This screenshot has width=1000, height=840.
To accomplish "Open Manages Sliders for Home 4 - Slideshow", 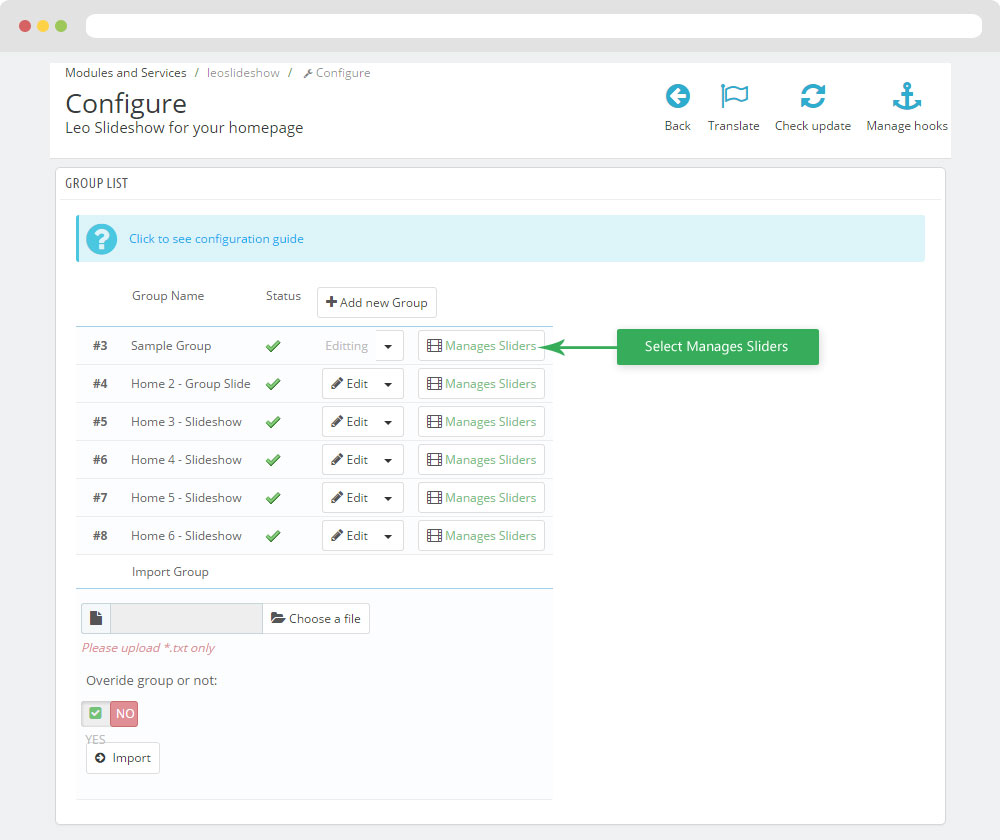I will [482, 460].
